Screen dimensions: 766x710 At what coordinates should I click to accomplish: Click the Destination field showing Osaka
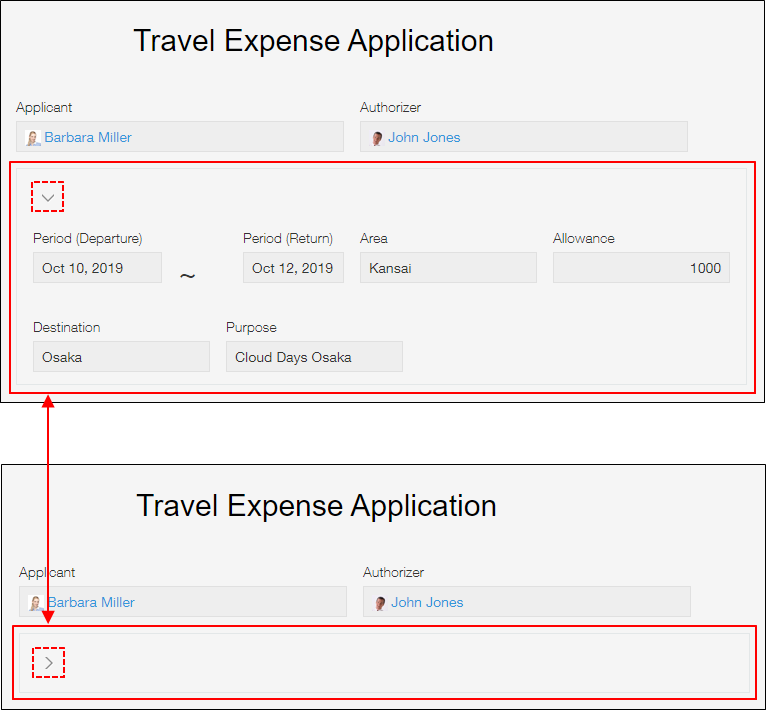[x=121, y=357]
